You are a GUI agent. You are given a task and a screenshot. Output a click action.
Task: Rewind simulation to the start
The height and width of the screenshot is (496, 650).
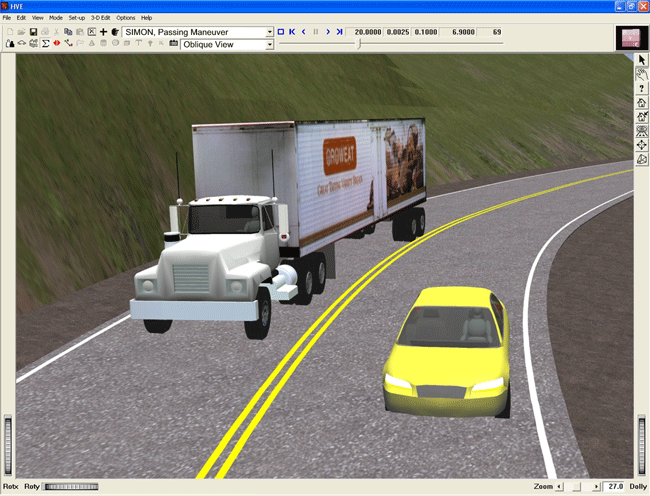click(x=291, y=32)
